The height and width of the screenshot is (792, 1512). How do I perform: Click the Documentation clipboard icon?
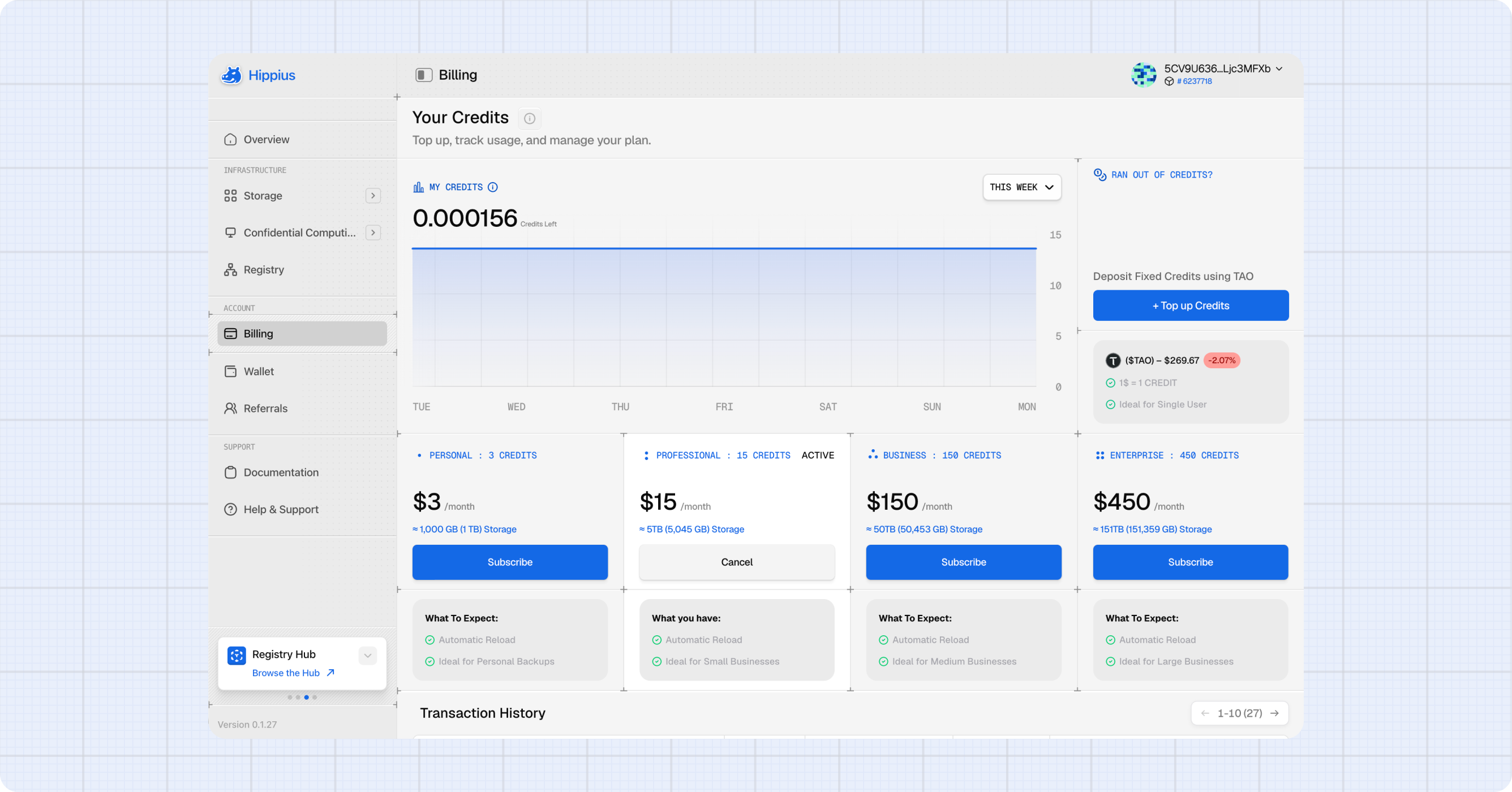click(231, 472)
